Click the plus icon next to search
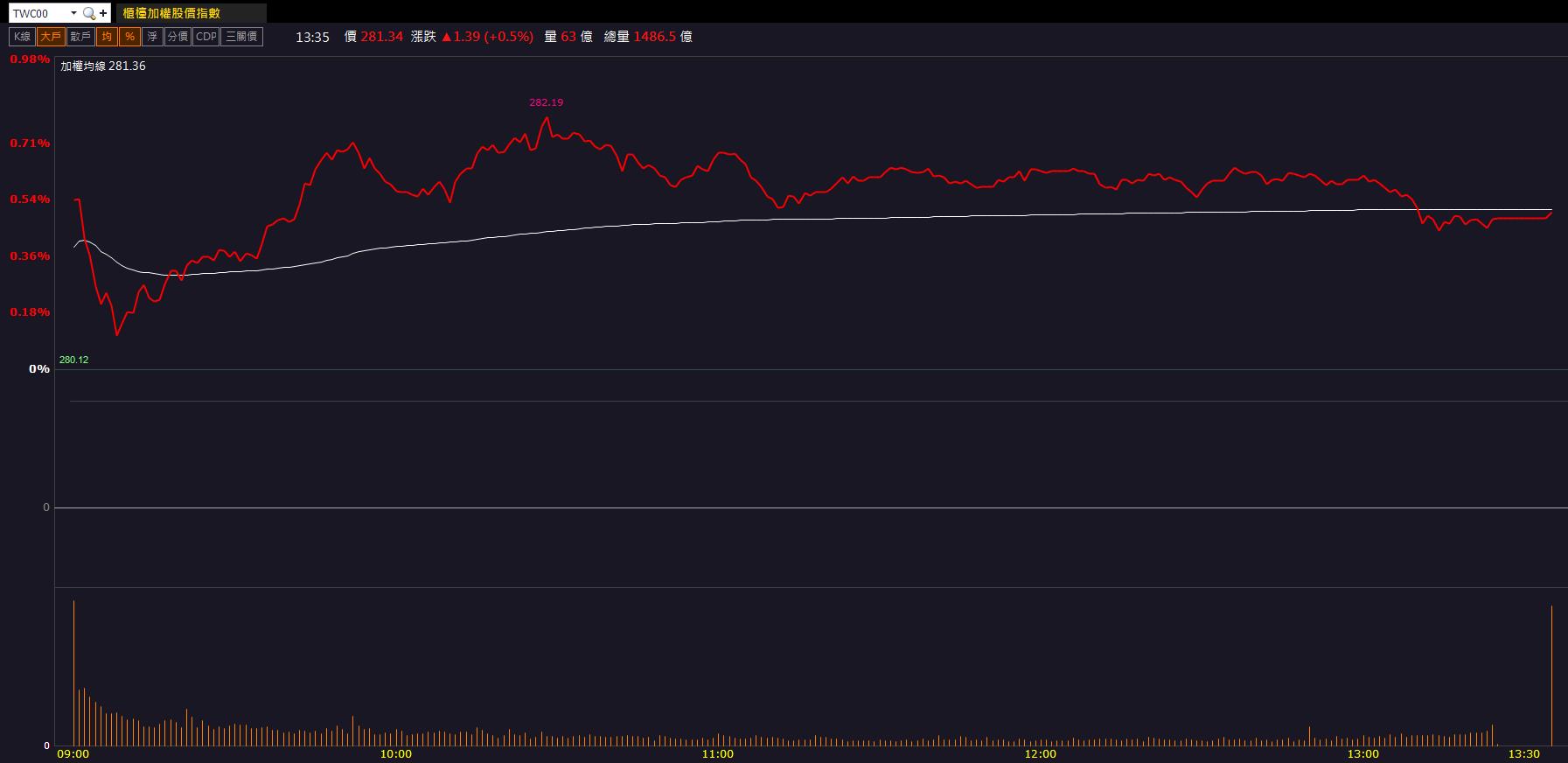1568x763 pixels. point(103,13)
